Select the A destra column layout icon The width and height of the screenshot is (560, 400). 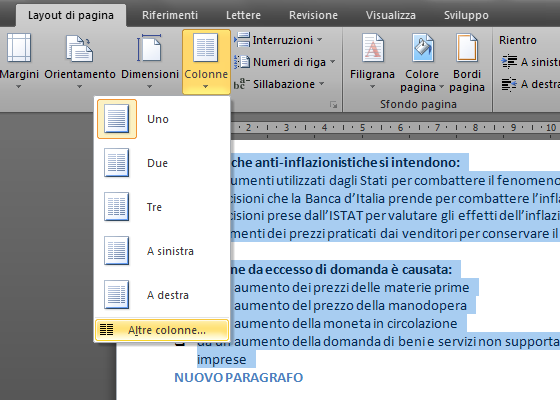coord(117,295)
